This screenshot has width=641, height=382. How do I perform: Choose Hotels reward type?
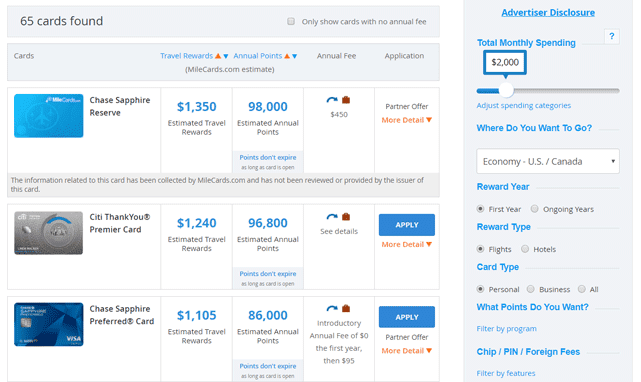tap(525, 249)
